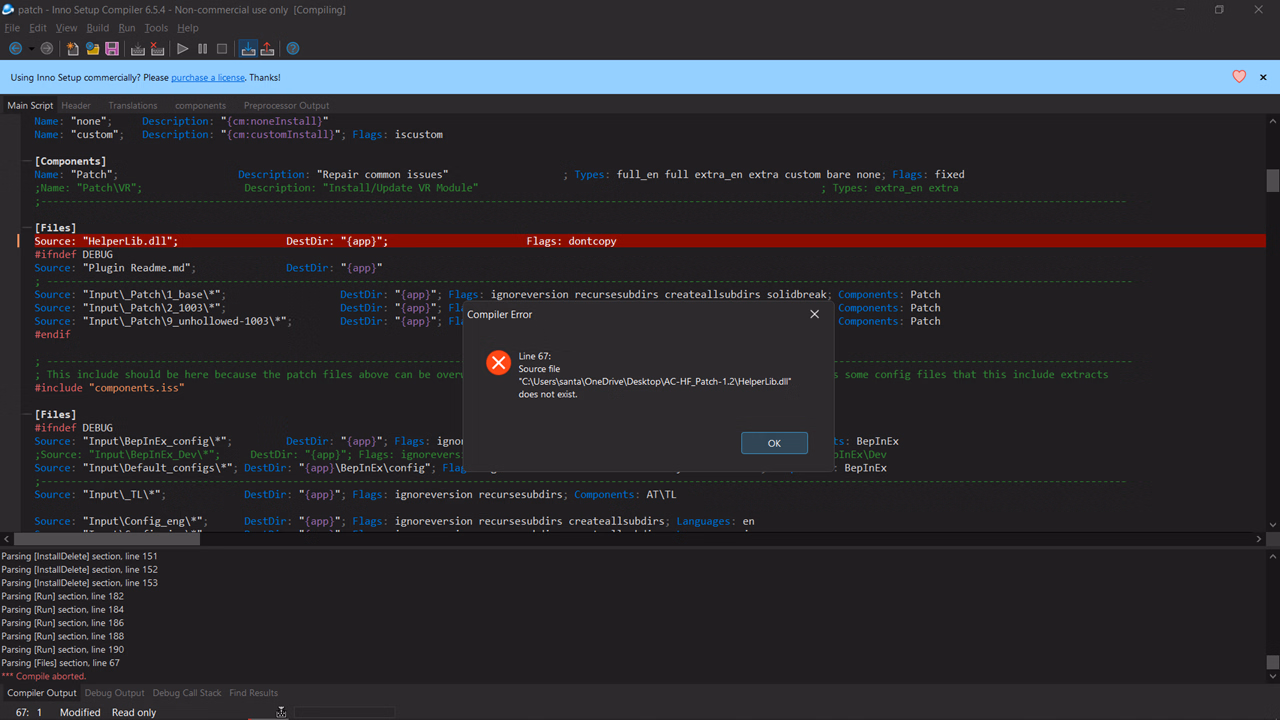Dismiss the license banner with its X
This screenshot has width=1280, height=720.
[1263, 77]
